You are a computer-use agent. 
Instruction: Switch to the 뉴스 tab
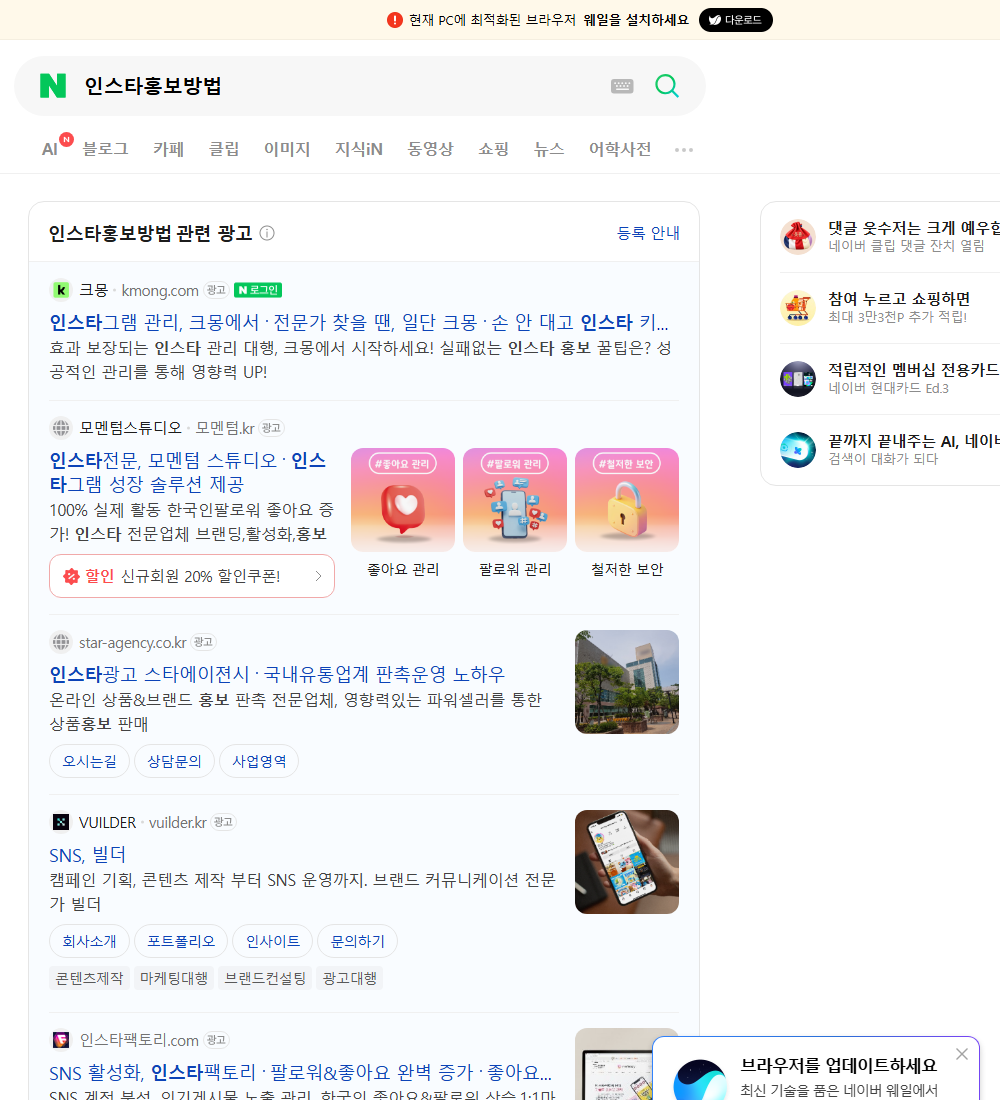pos(549,149)
